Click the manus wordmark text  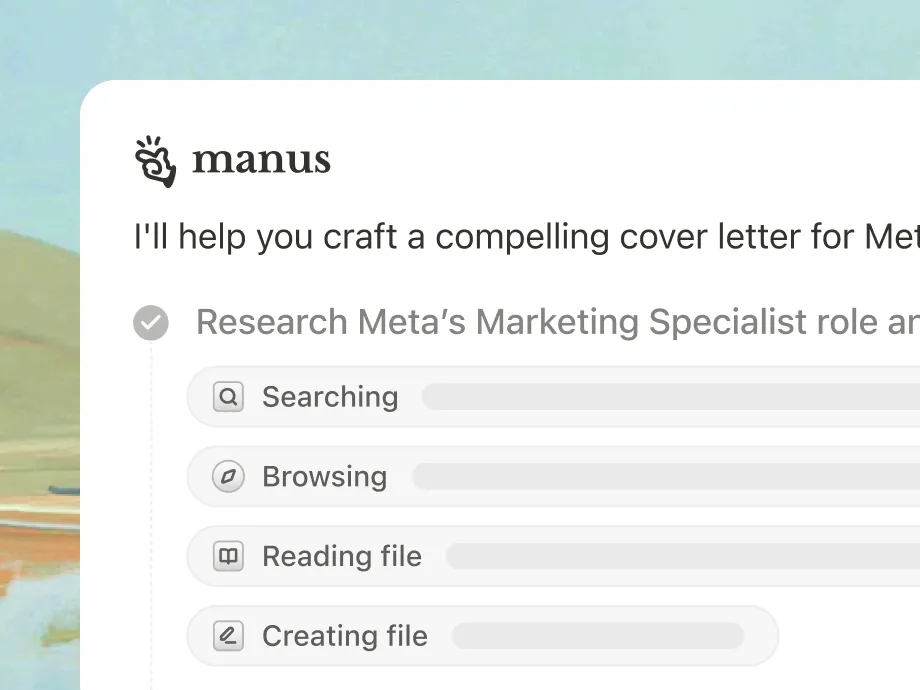(x=261, y=159)
